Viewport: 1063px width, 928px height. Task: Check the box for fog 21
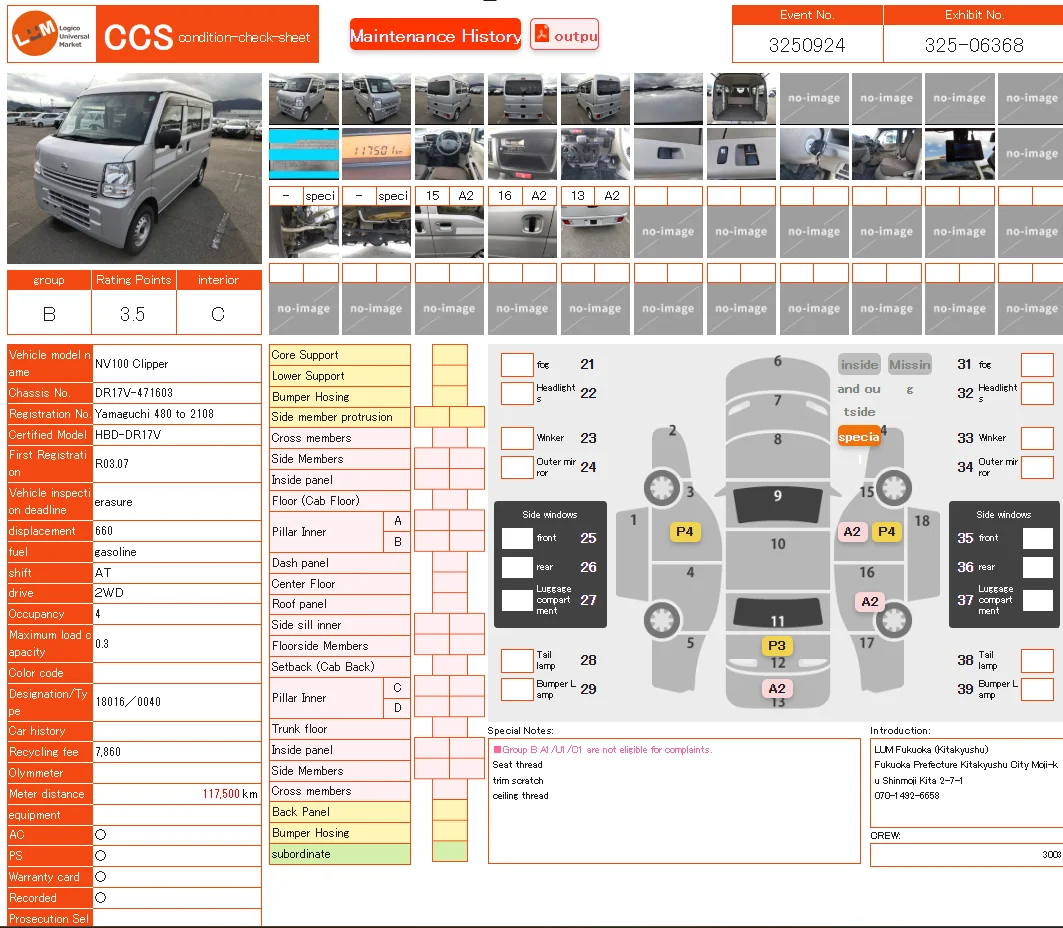[x=517, y=365]
